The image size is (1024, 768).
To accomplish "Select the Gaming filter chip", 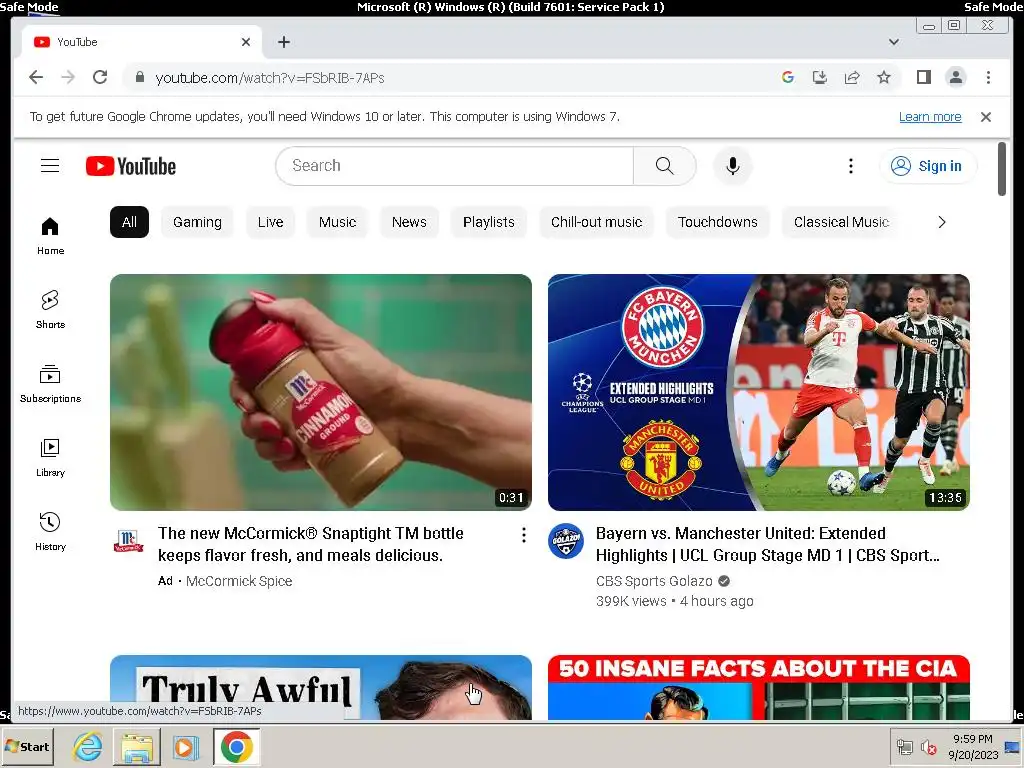I will click(197, 222).
